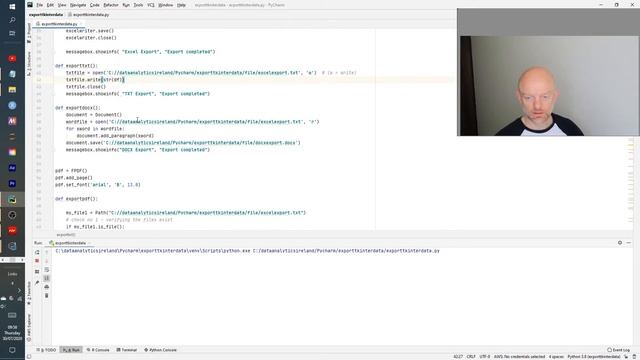Open the Favorites side tool window

pyautogui.click(x=29, y=293)
